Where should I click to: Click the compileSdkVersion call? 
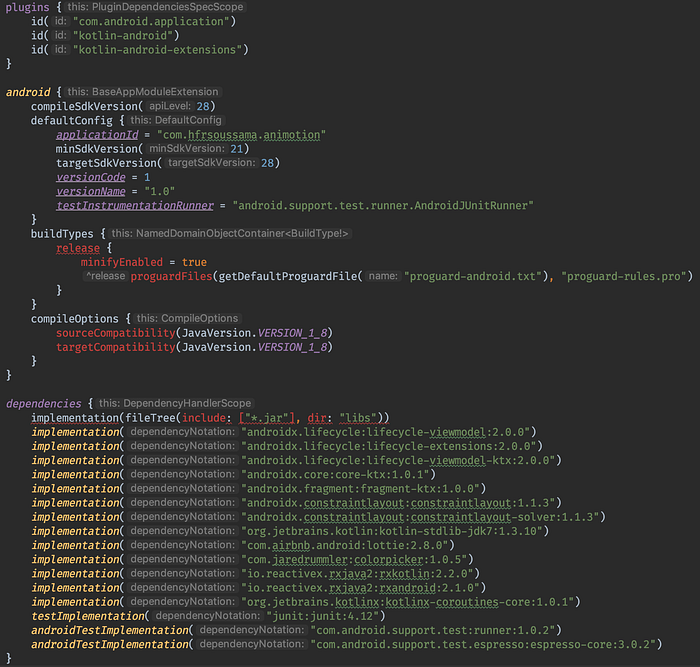point(84,106)
